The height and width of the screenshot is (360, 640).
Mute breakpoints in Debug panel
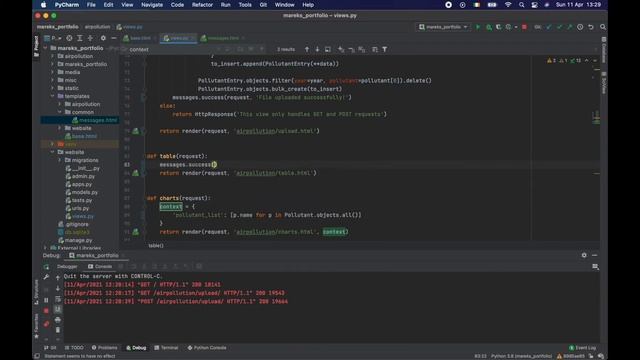(46, 324)
